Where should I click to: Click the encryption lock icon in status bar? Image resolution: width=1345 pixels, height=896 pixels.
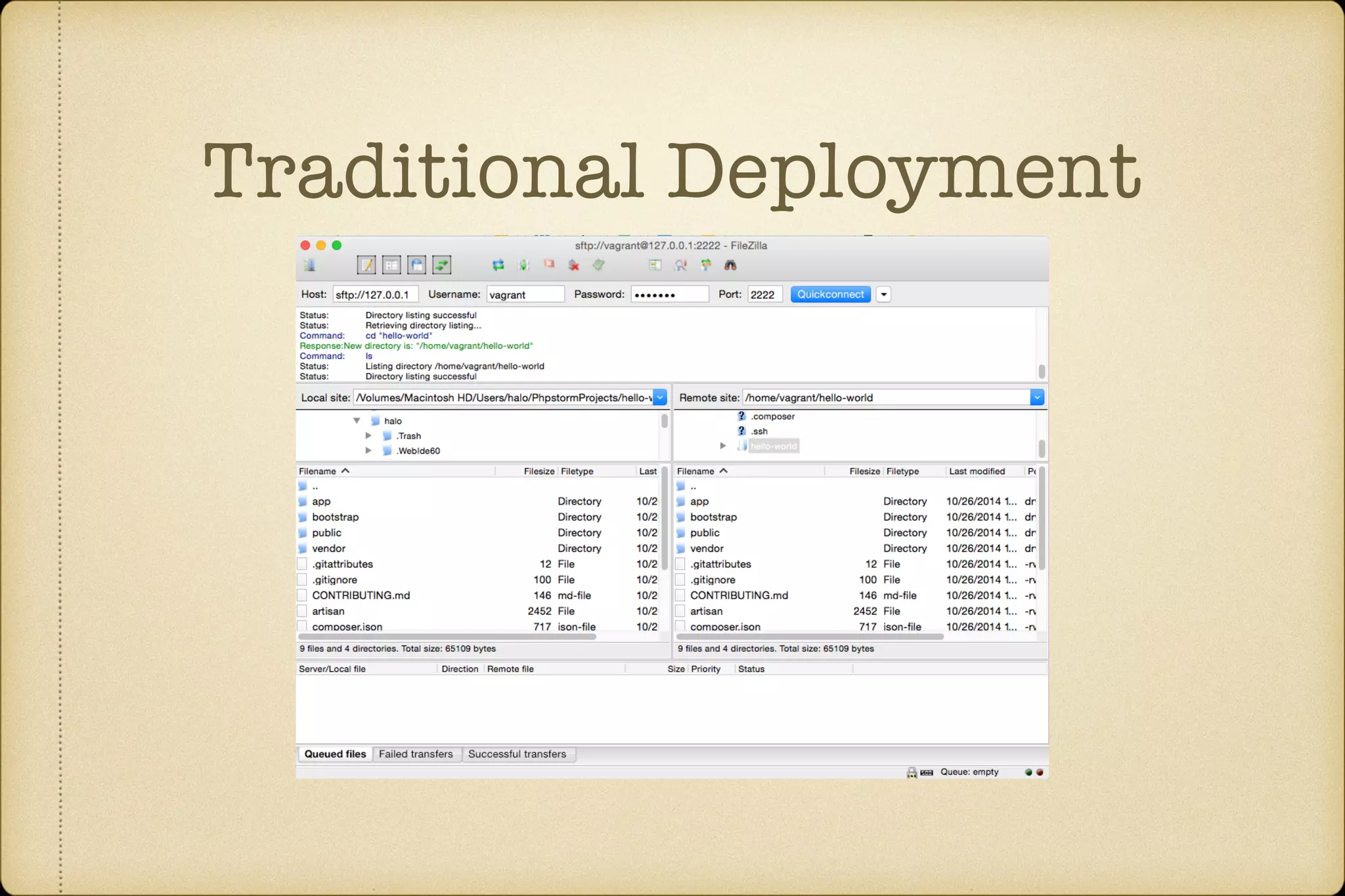click(x=912, y=773)
